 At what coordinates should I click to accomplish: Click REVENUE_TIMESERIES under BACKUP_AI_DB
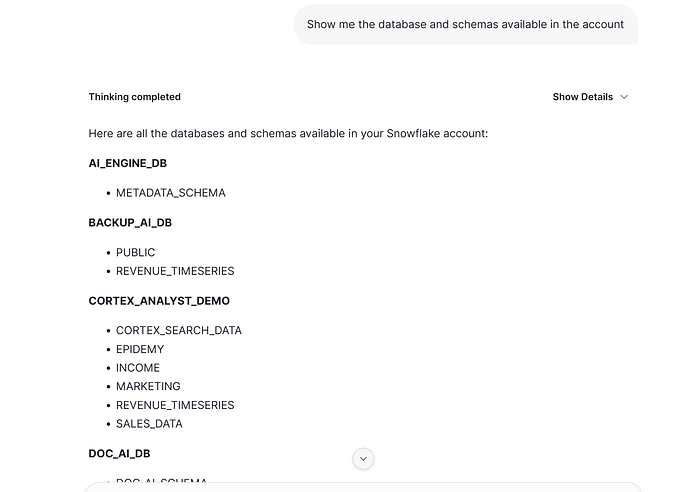click(174, 271)
